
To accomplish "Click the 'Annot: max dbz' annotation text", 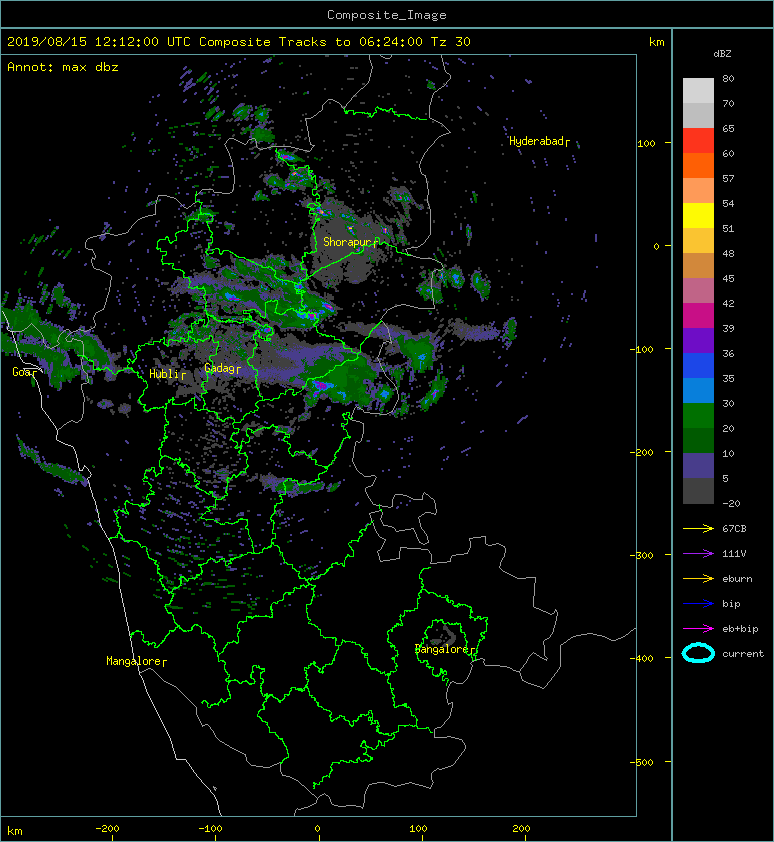I will tap(63, 67).
